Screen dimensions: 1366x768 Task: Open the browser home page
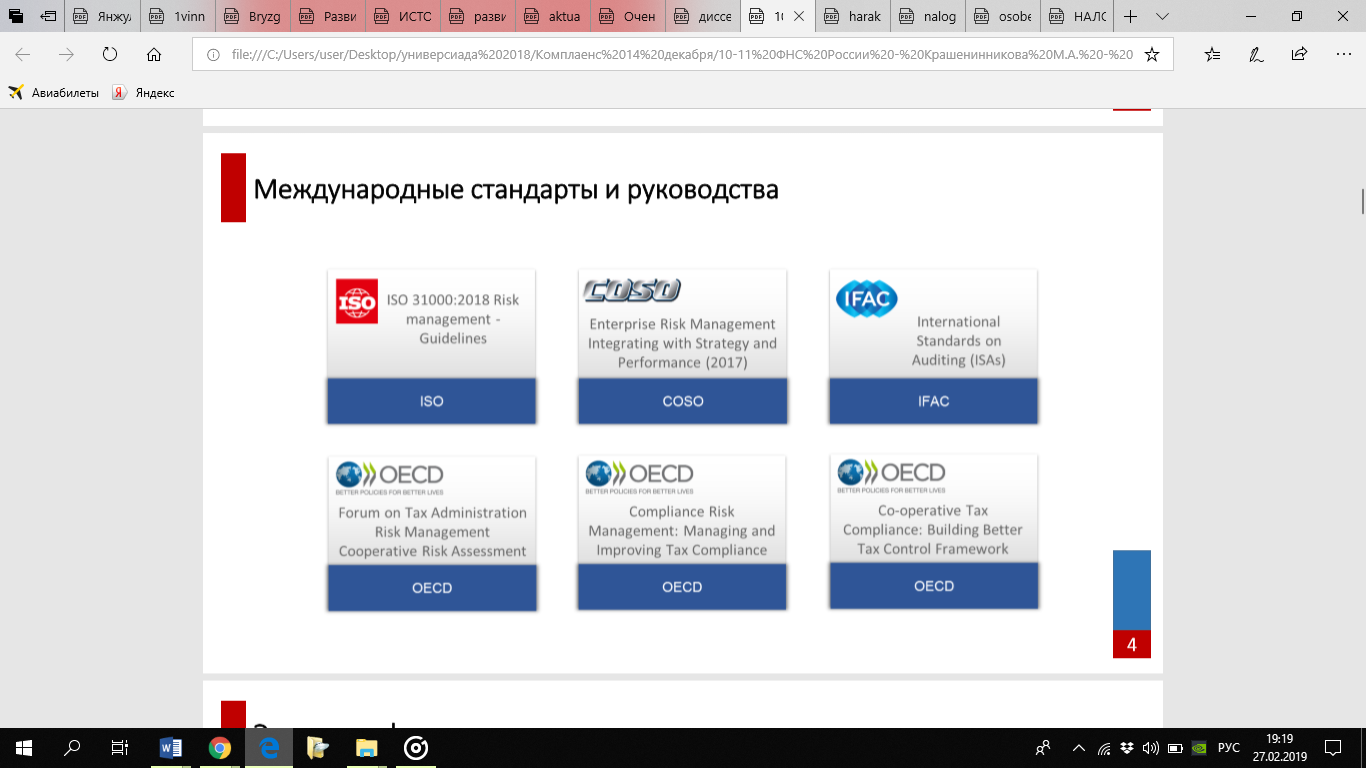153,55
